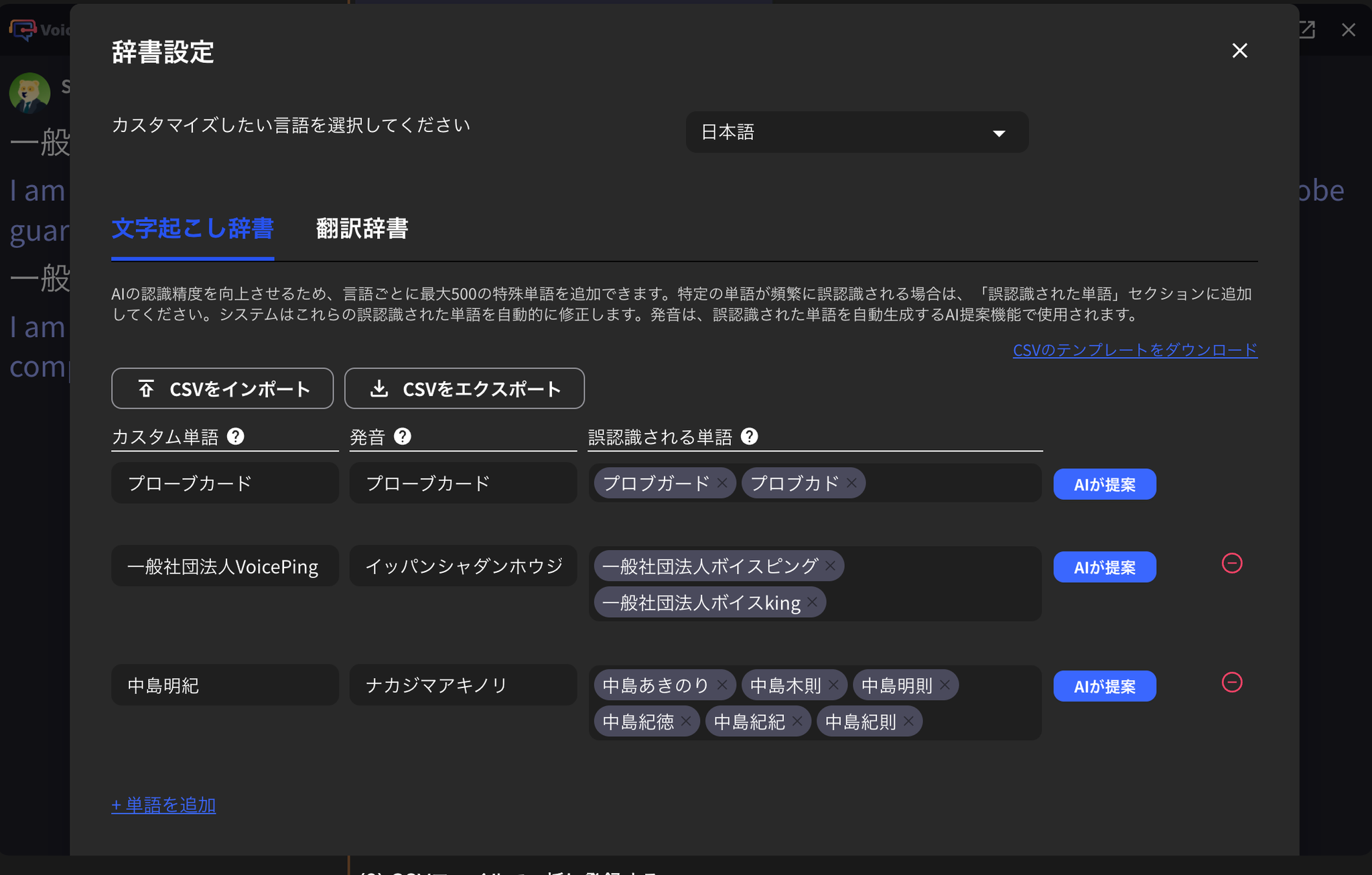The image size is (1372, 875).
Task: Open the 発音 help icon
Action: tap(403, 437)
